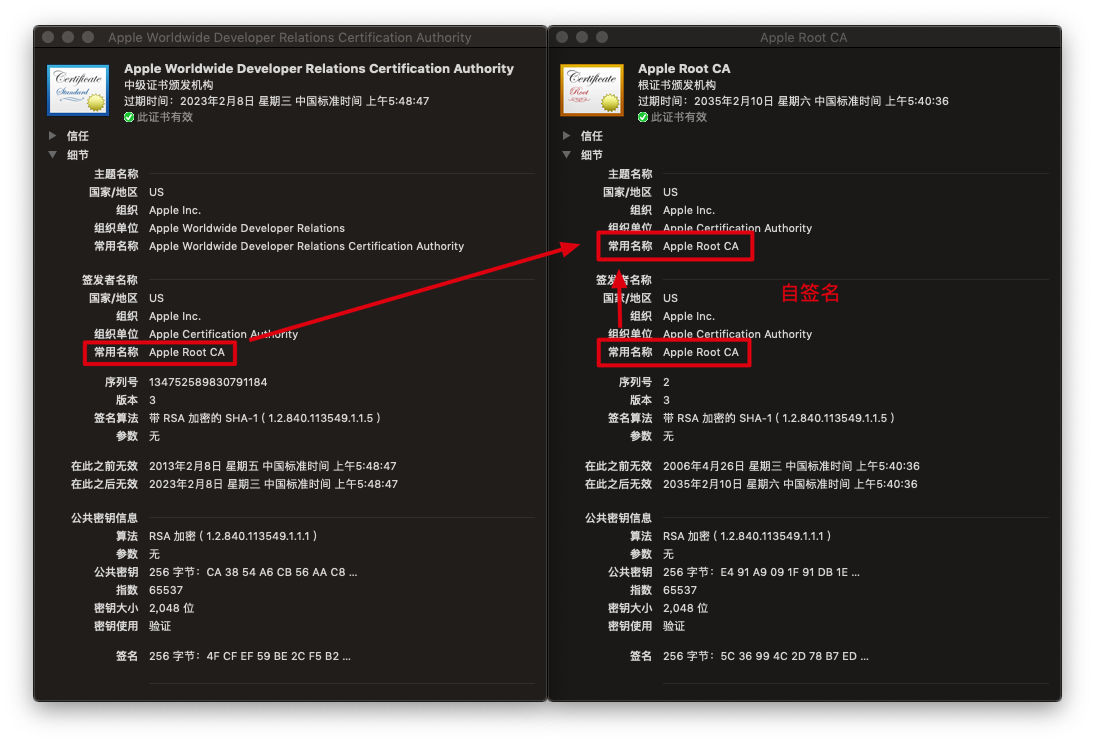Click not-valid-before date 2013年2月8日
Screen dimensions: 1095x743
coord(272,466)
